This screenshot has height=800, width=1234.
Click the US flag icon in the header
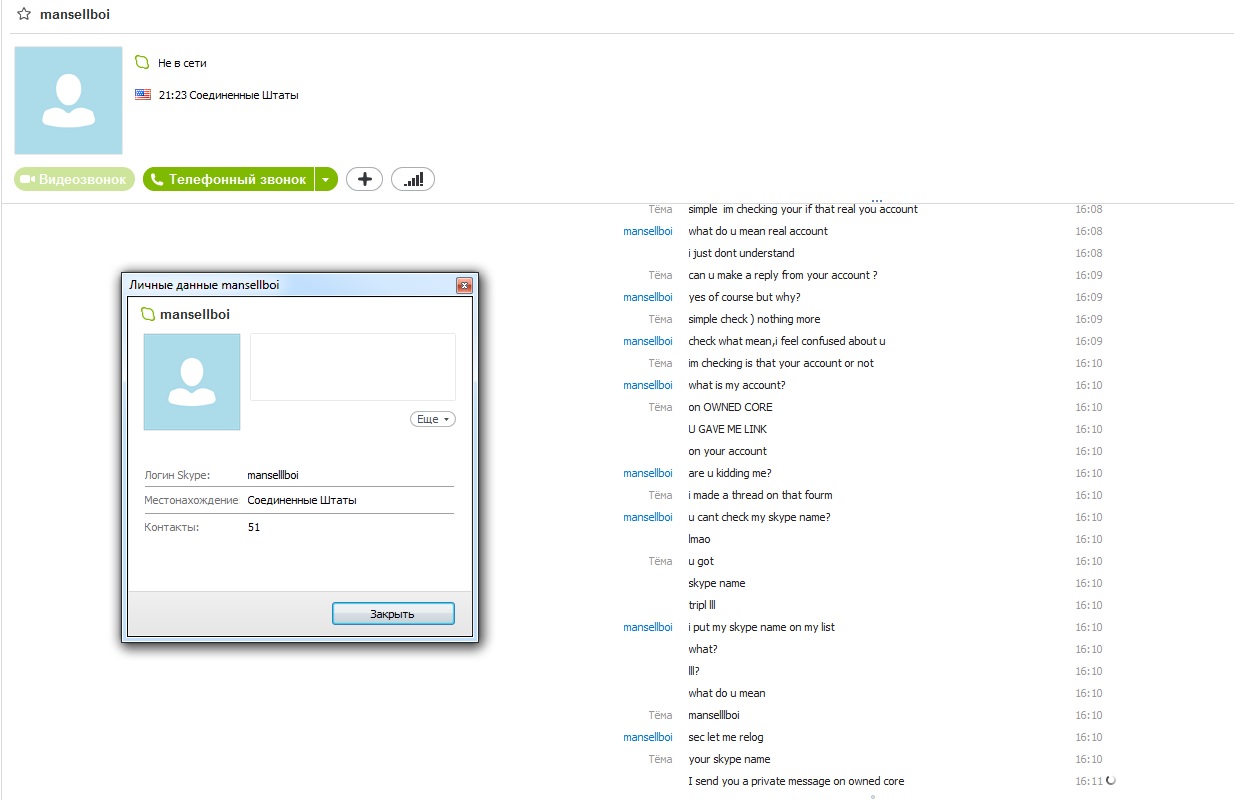[143, 95]
